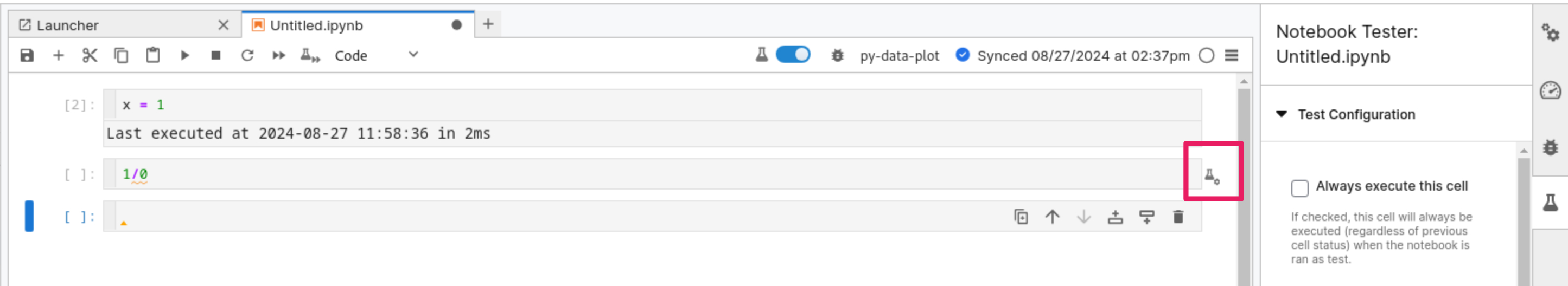Toggle the blue tester switch in toolbar
1568x286 pixels.
tap(793, 55)
